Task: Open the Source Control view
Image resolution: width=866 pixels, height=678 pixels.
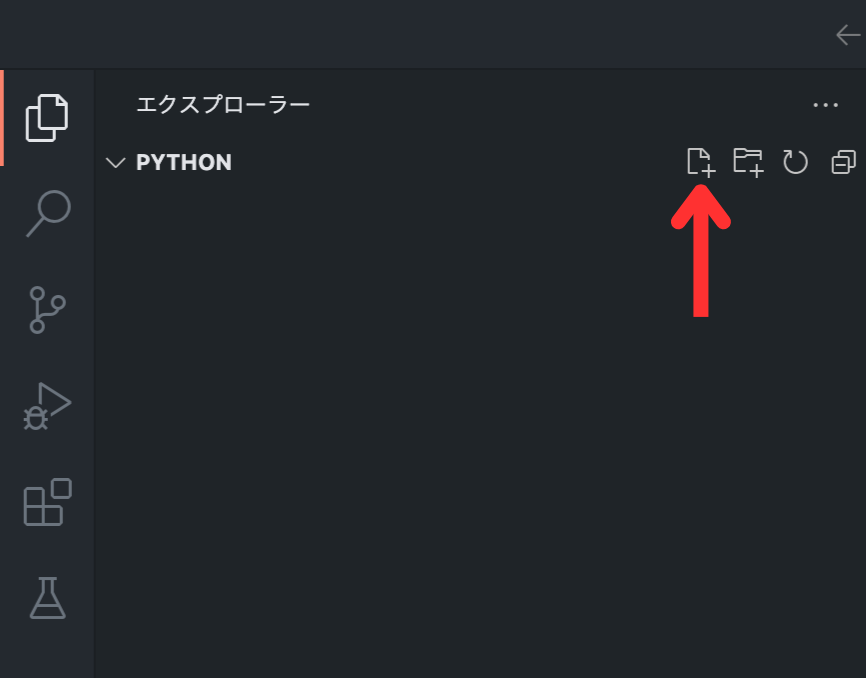Action: (45, 309)
